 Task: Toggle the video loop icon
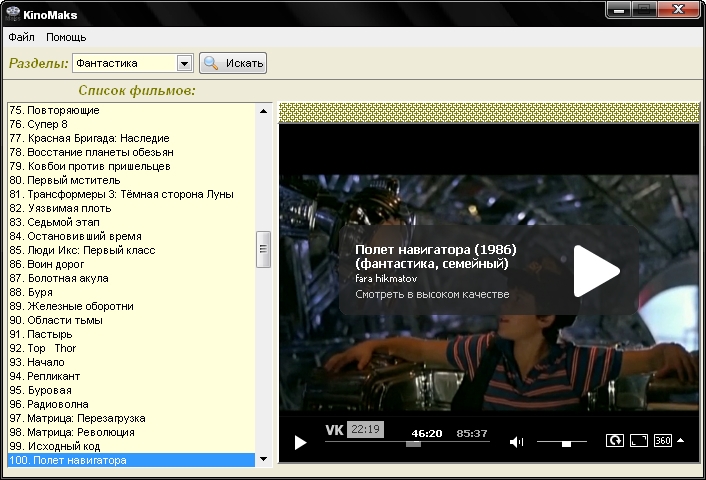pyautogui.click(x=615, y=440)
